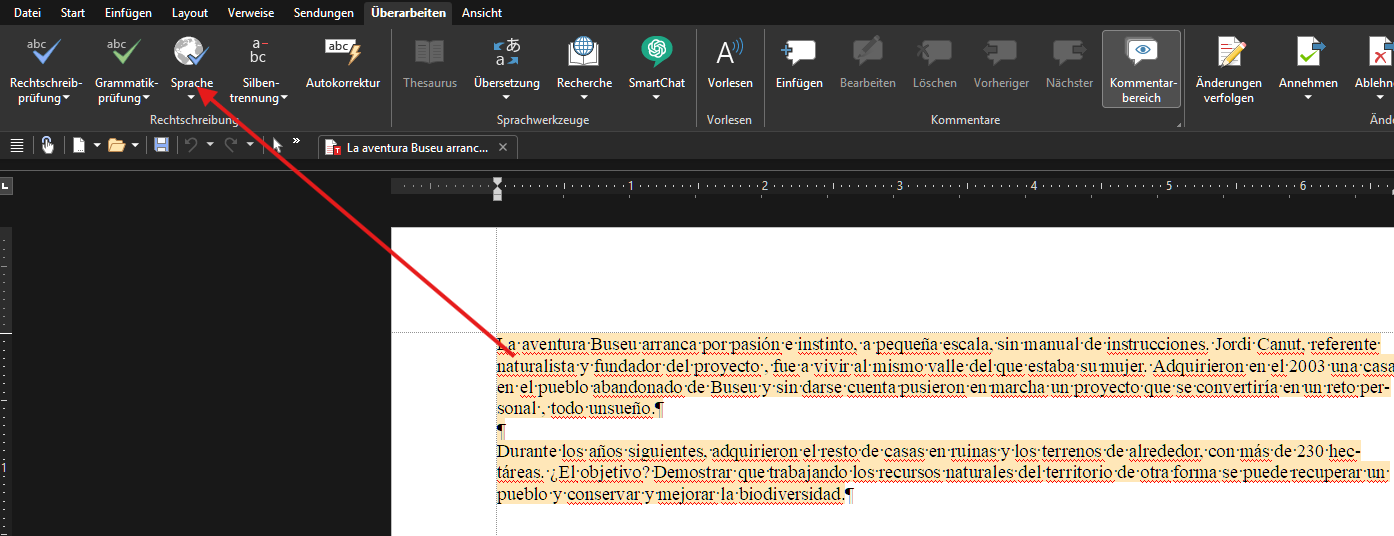The height and width of the screenshot is (536, 1394).
Task: Expand the SmartChat dropdown arrow
Action: pyautogui.click(x=657, y=98)
